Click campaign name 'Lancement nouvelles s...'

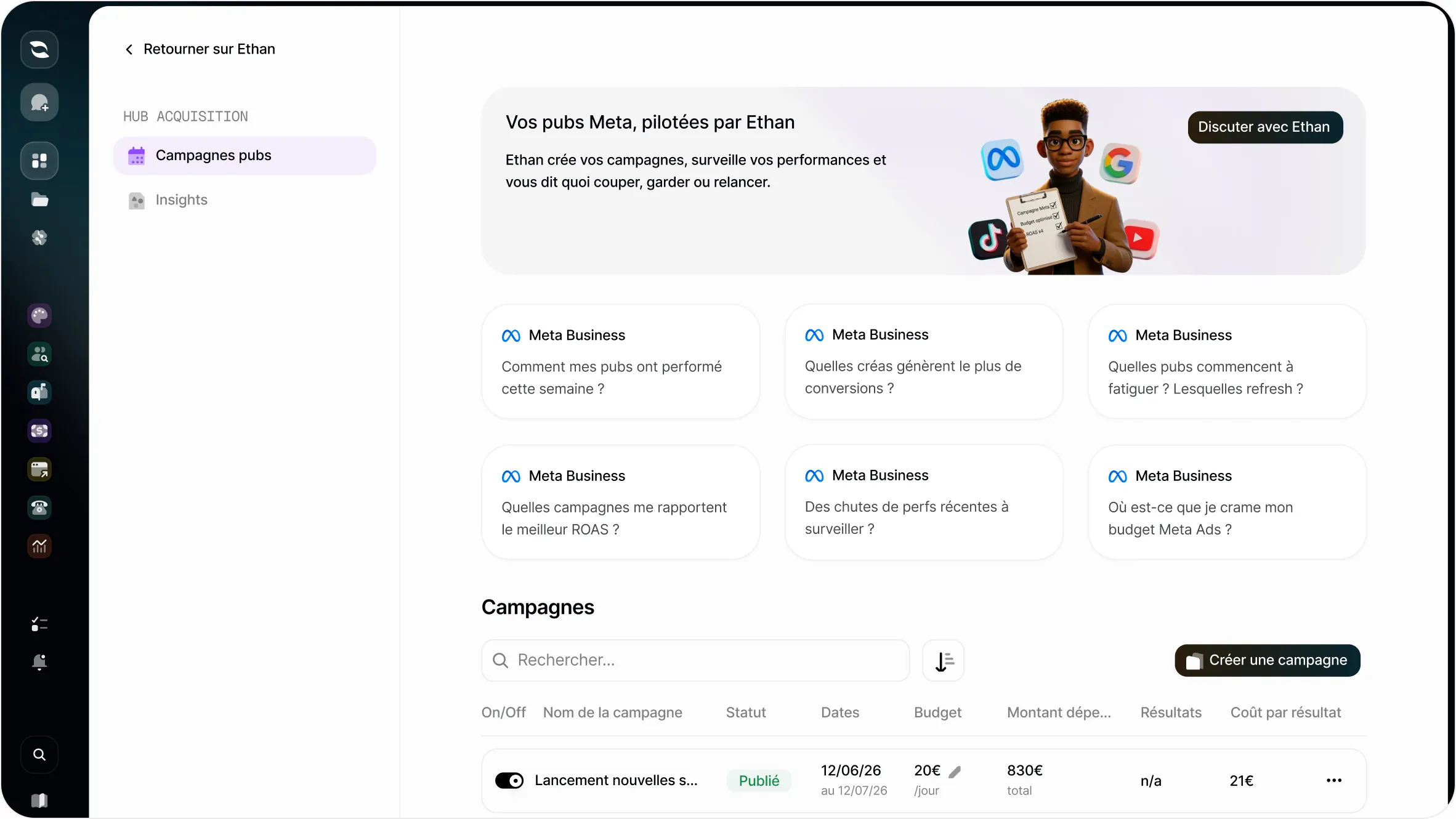coord(616,780)
